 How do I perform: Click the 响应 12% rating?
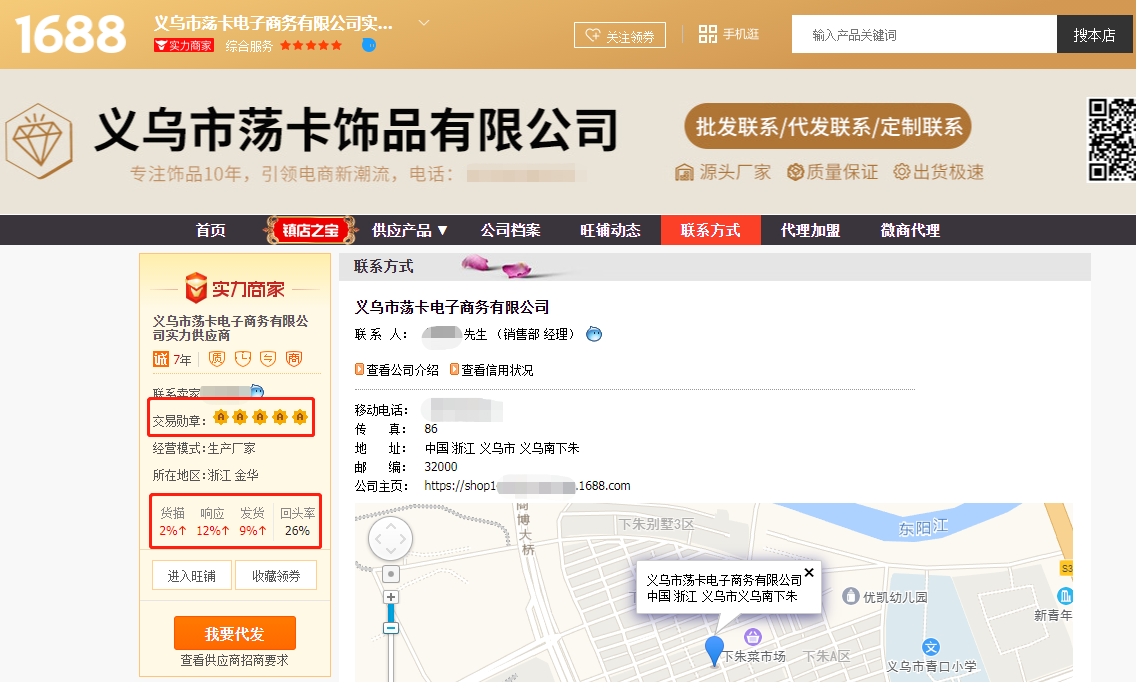click(212, 522)
